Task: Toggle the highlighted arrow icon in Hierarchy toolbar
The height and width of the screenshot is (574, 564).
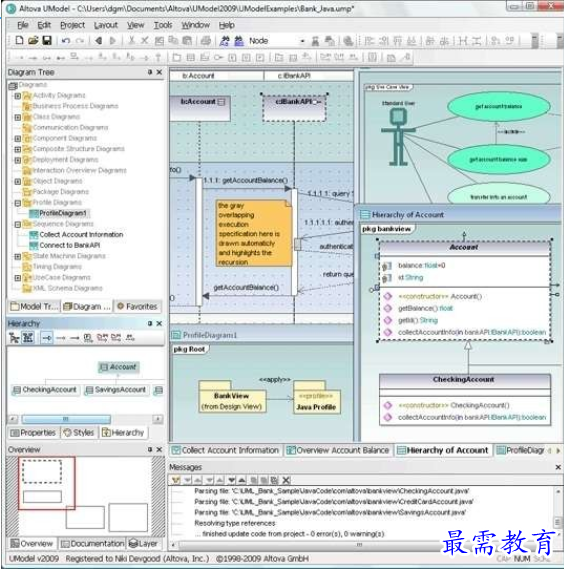Action: pyautogui.click(x=47, y=338)
